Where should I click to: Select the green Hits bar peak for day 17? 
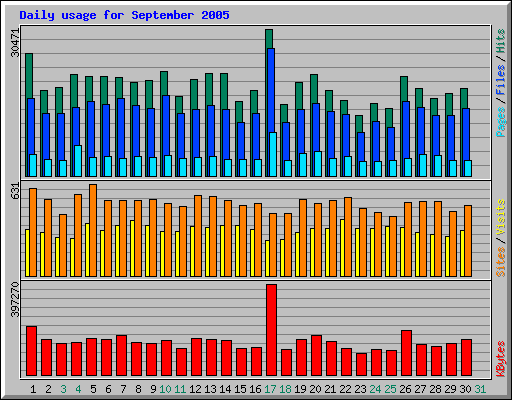269,38
